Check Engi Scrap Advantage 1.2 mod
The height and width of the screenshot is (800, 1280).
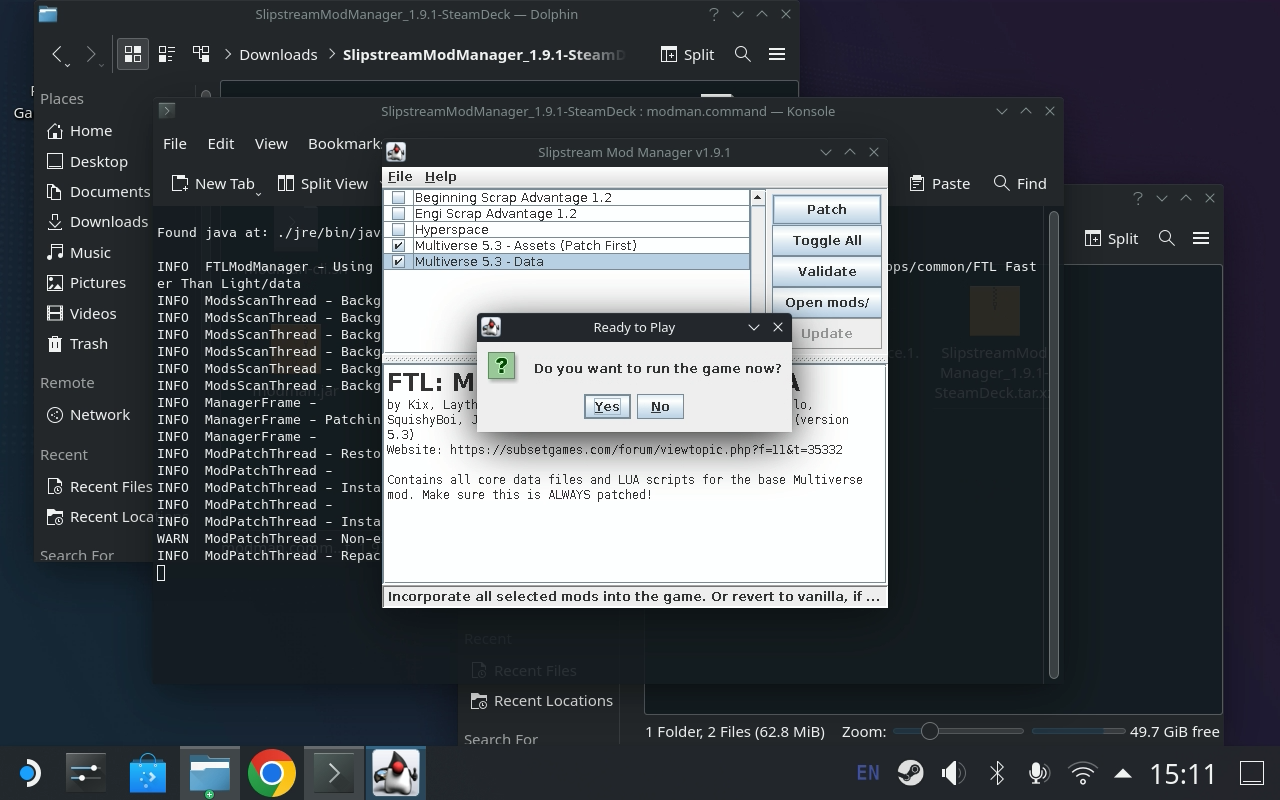pyautogui.click(x=399, y=214)
